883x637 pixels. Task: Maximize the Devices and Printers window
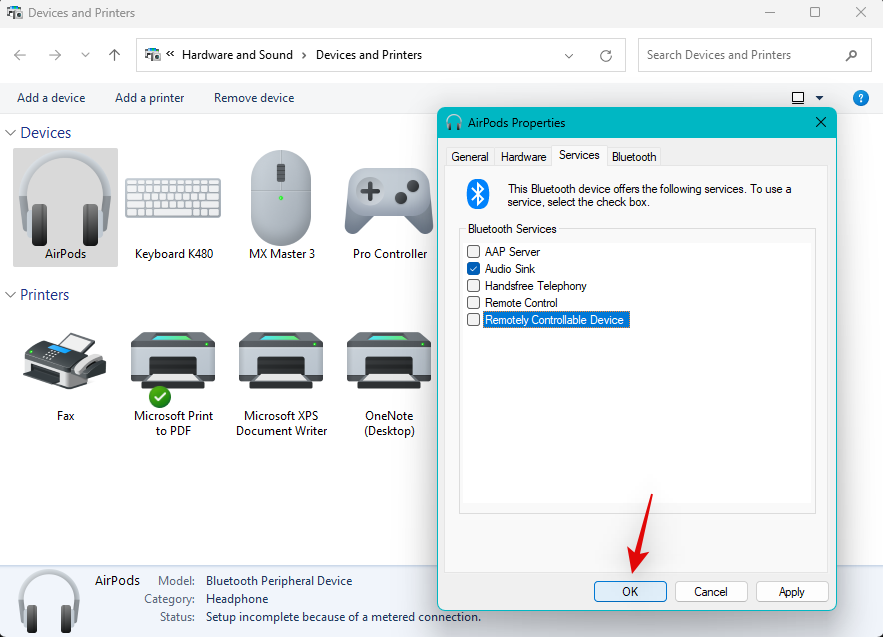tap(815, 12)
